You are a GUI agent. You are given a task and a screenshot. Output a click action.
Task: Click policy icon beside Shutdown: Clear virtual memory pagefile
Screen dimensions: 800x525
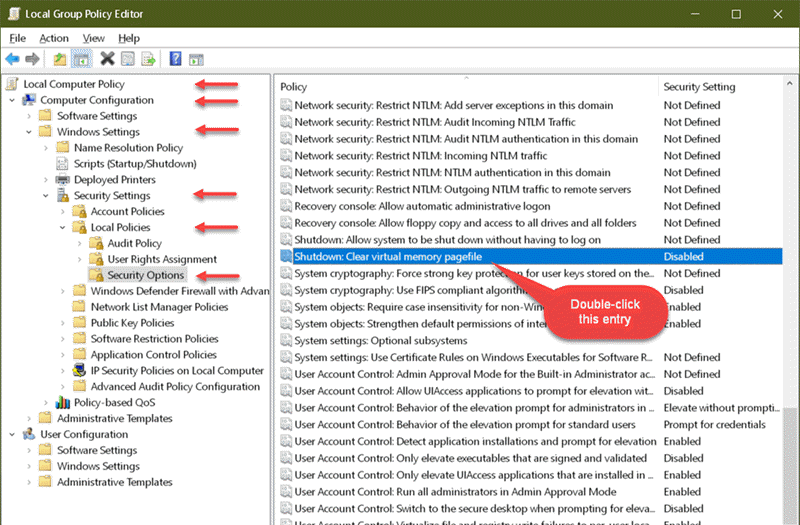click(x=286, y=256)
